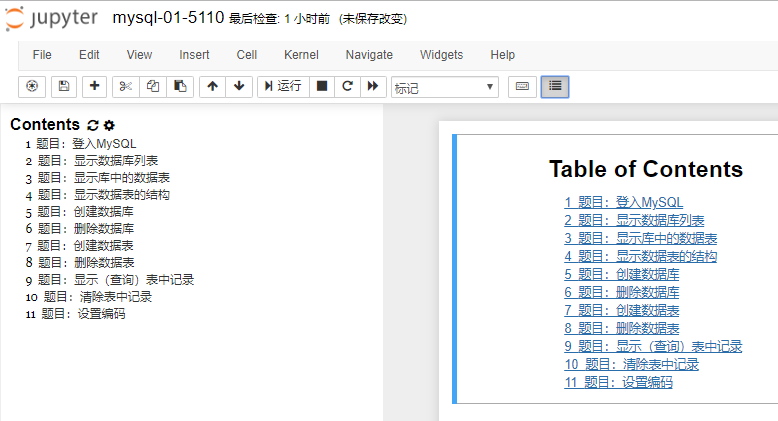Paste cells below icon
Screen dimensions: 778x421
pos(180,86)
